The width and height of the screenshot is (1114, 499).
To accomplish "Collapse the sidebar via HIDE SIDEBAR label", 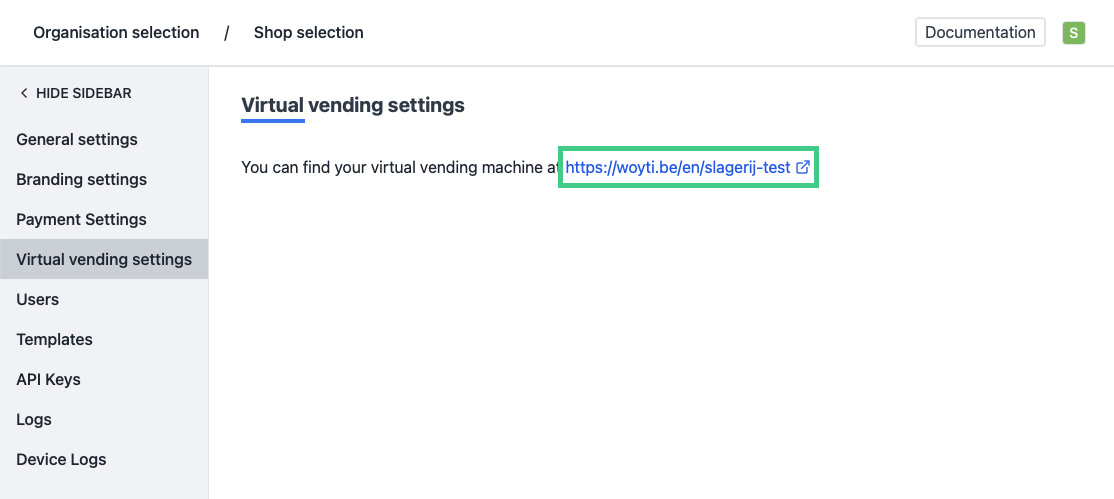I will pyautogui.click(x=83, y=93).
